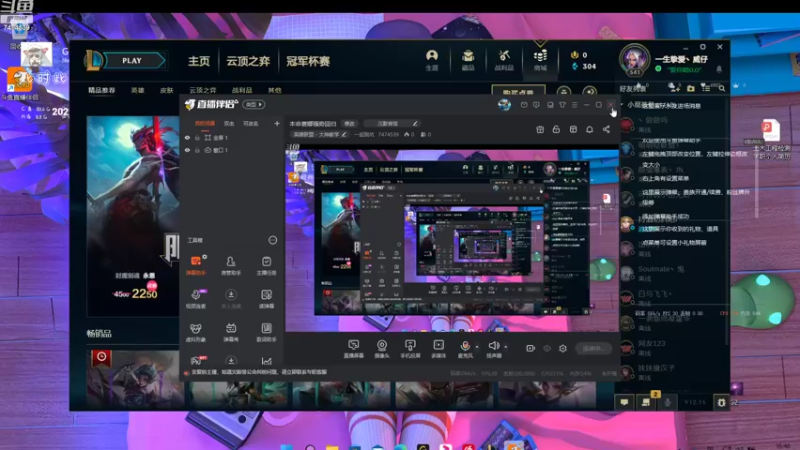Open stream settings gear beside start button

pyautogui.click(x=563, y=348)
